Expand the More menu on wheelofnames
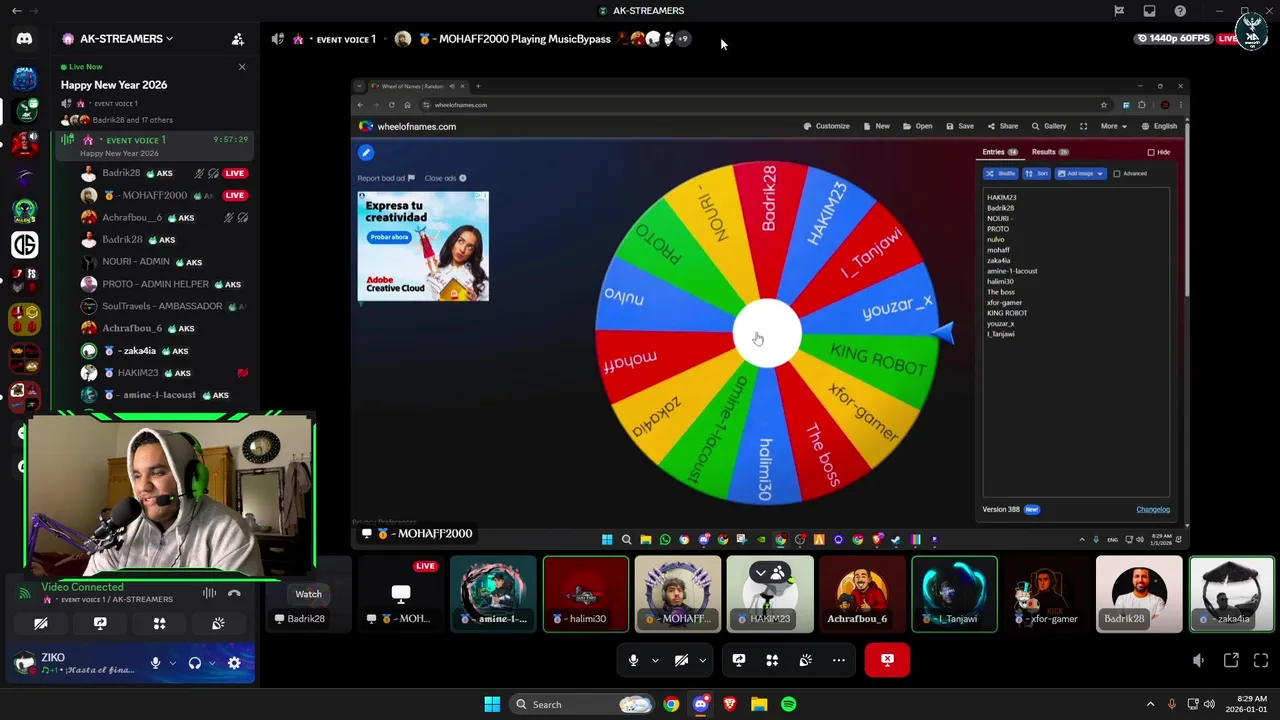The image size is (1280, 720). (1114, 126)
